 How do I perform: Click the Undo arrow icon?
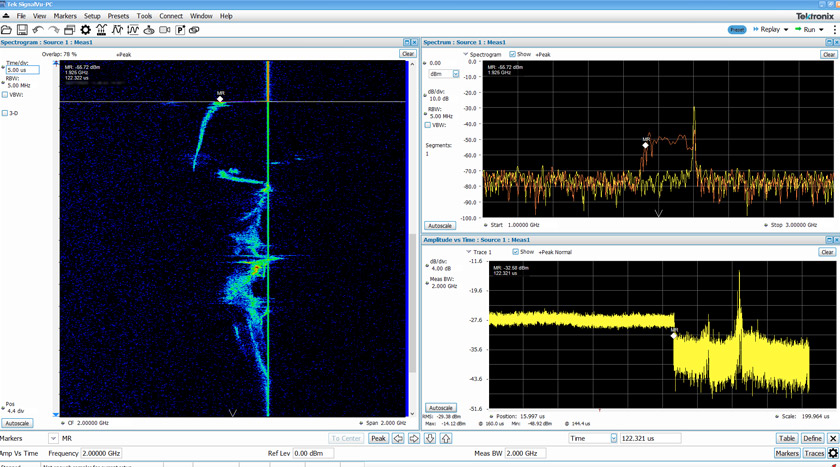(38, 30)
